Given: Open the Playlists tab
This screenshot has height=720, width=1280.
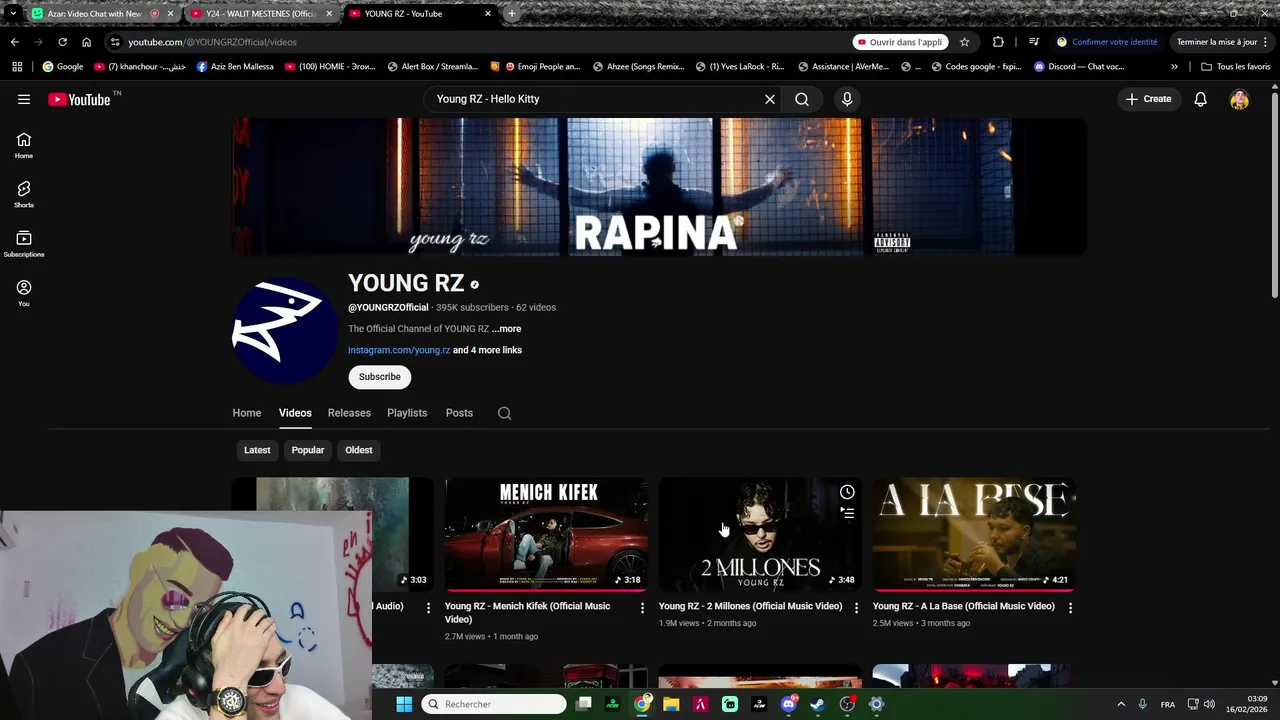Looking at the screenshot, I should pyautogui.click(x=407, y=413).
